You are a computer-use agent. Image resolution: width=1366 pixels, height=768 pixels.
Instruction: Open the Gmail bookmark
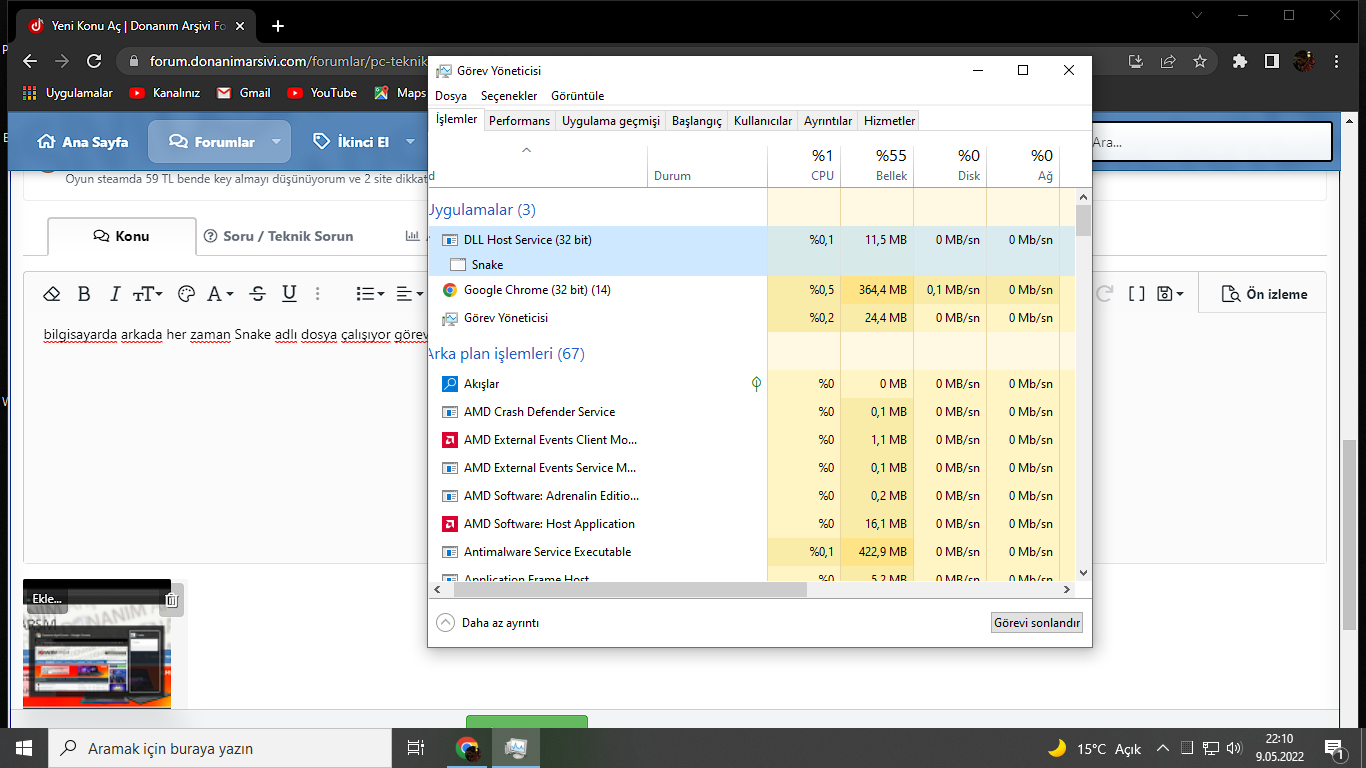pyautogui.click(x=243, y=93)
